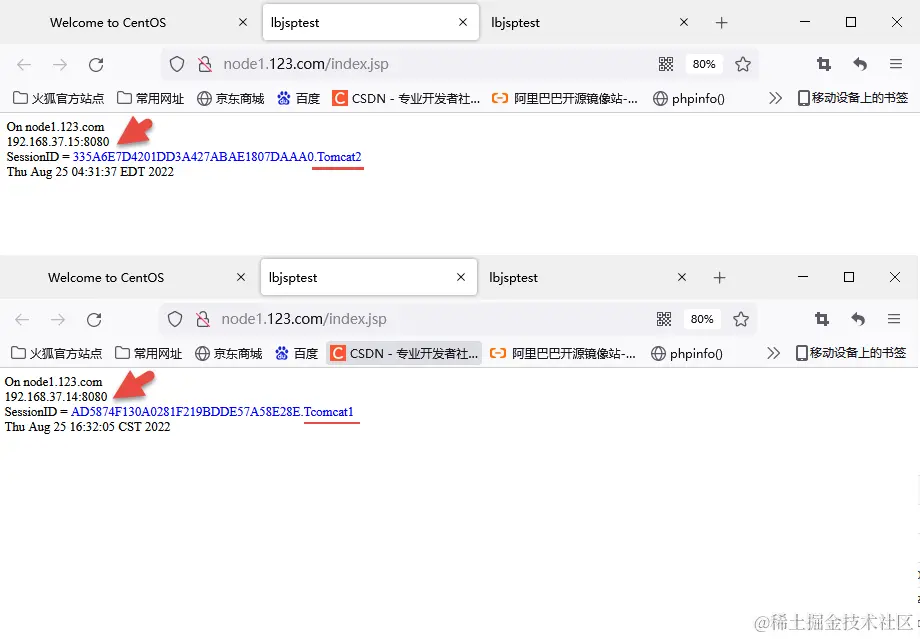This screenshot has width=920, height=639.
Task: Open the 常用网址 bookmarks folder
Action: click(x=150, y=97)
